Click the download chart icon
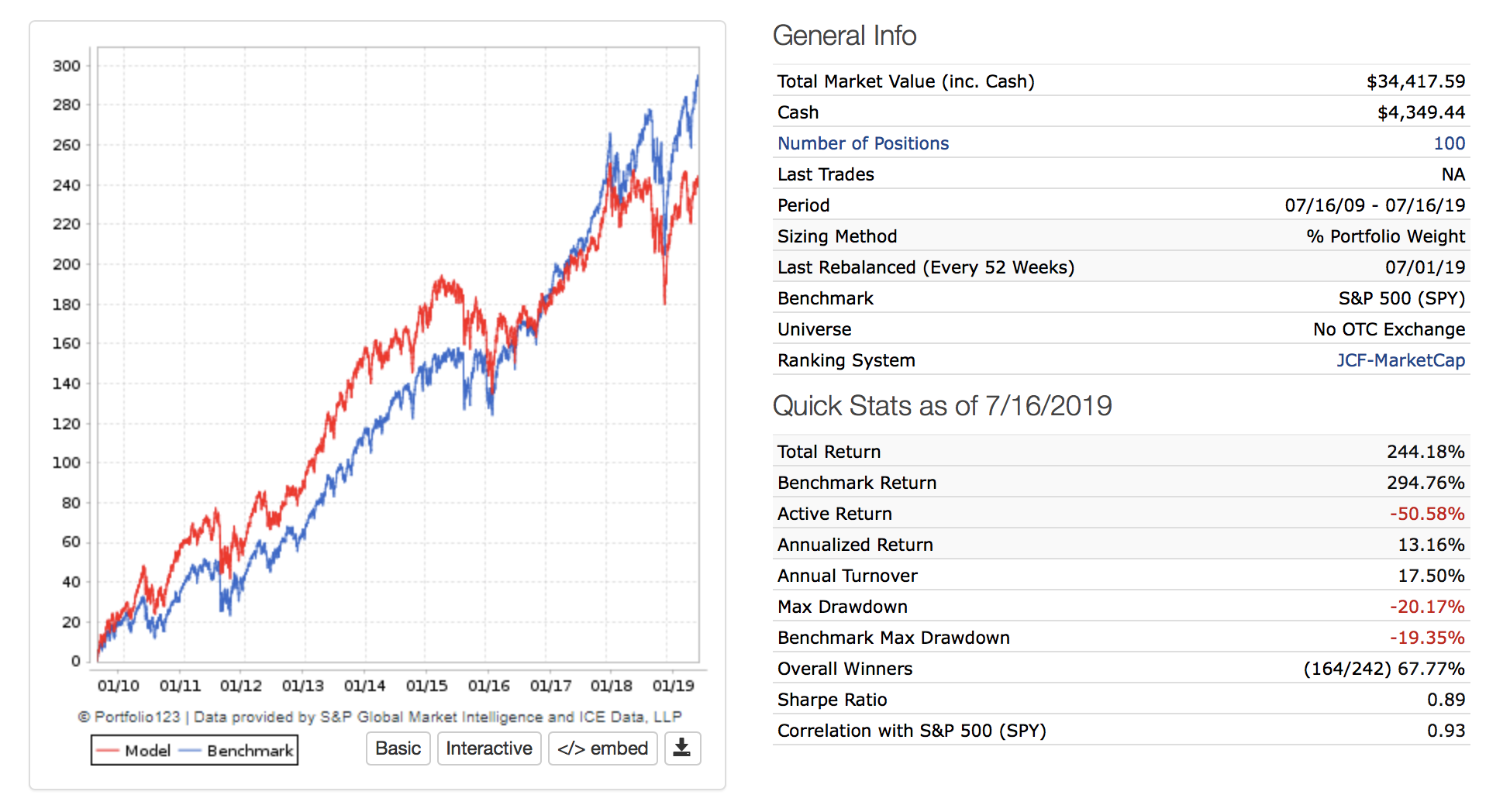The width and height of the screenshot is (1510, 812). point(682,748)
